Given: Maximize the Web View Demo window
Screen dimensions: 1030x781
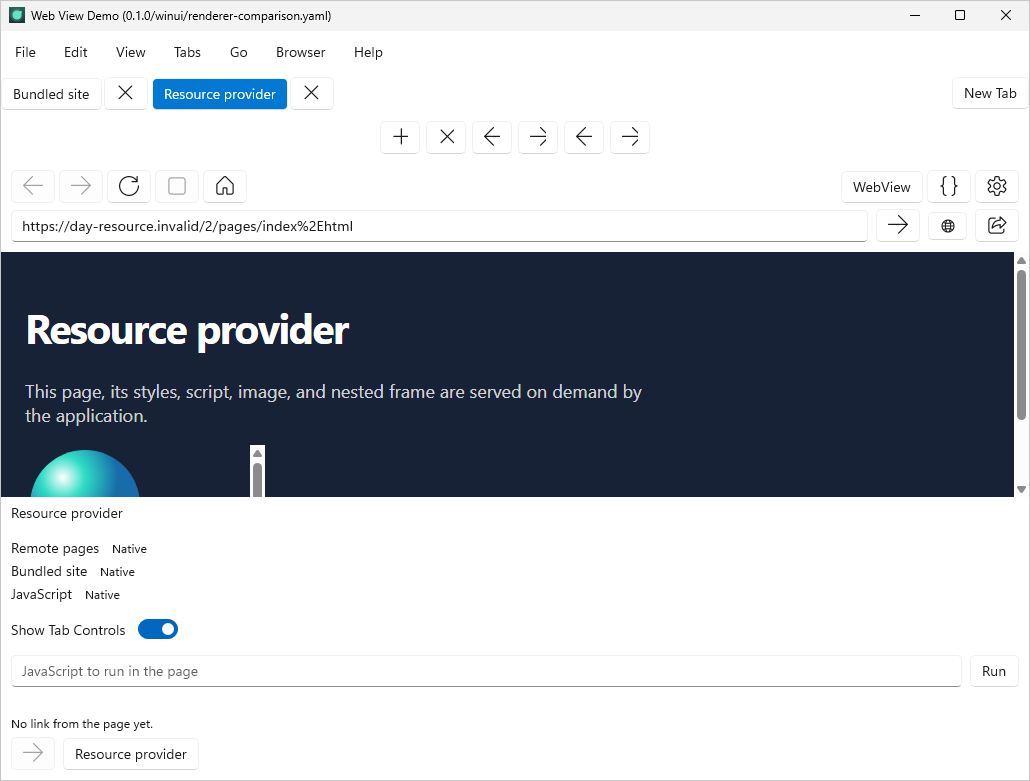Looking at the screenshot, I should 960,15.
